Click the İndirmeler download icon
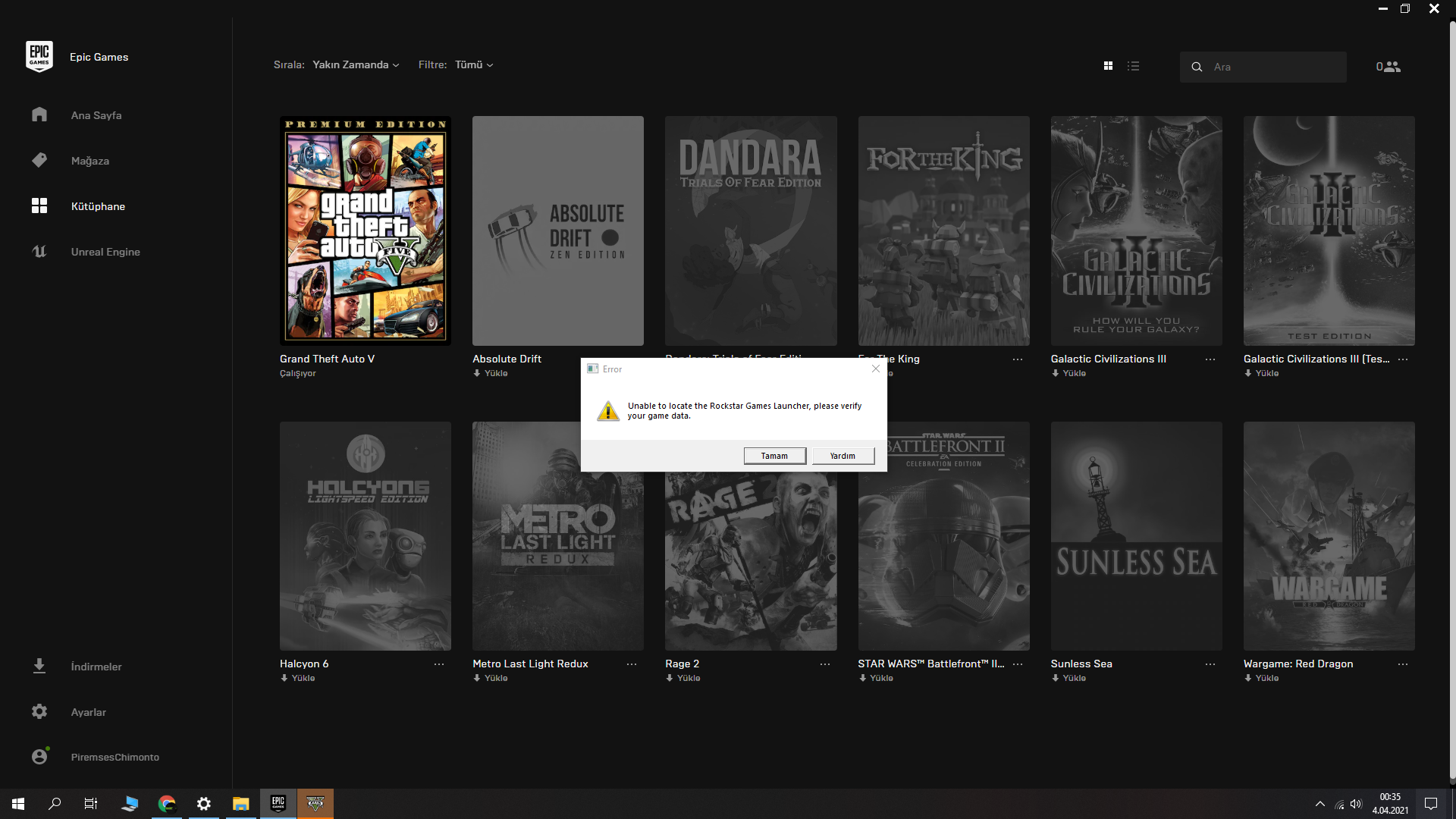The image size is (1456, 819). (39, 666)
